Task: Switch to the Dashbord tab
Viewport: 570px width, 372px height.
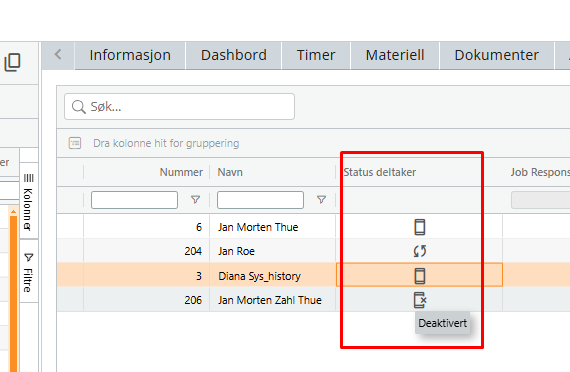Action: (234, 55)
